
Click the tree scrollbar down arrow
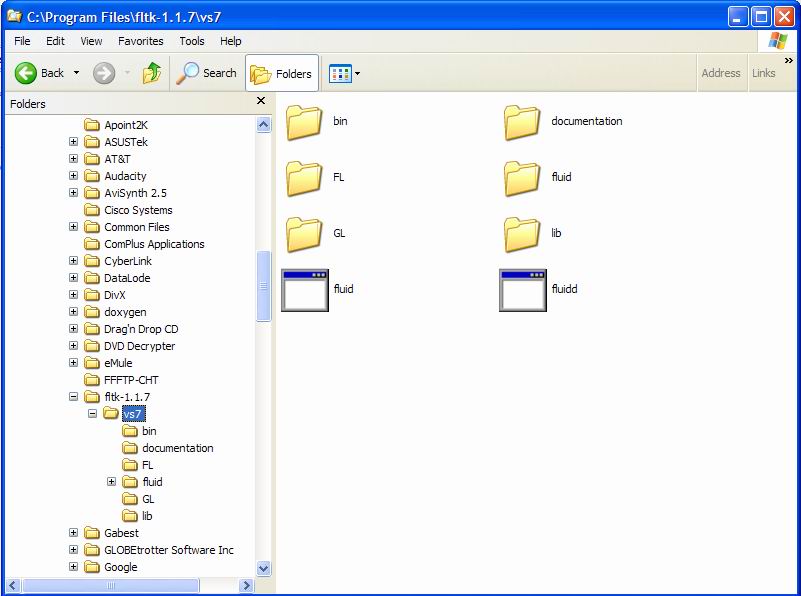pyautogui.click(x=264, y=568)
